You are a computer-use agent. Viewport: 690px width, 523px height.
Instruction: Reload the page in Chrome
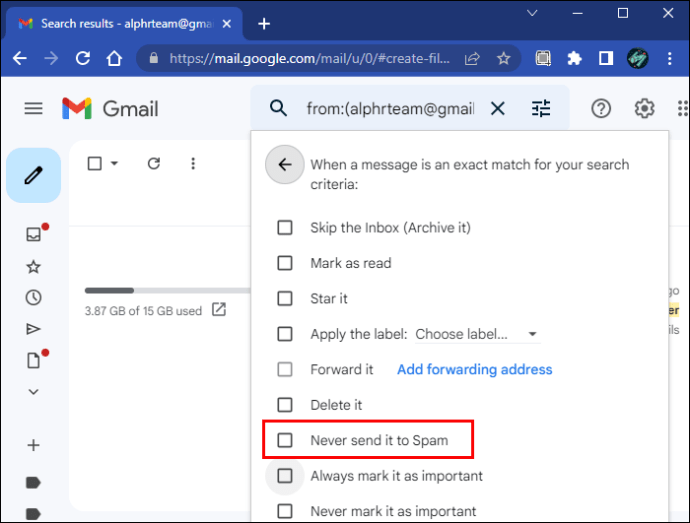pos(83,58)
